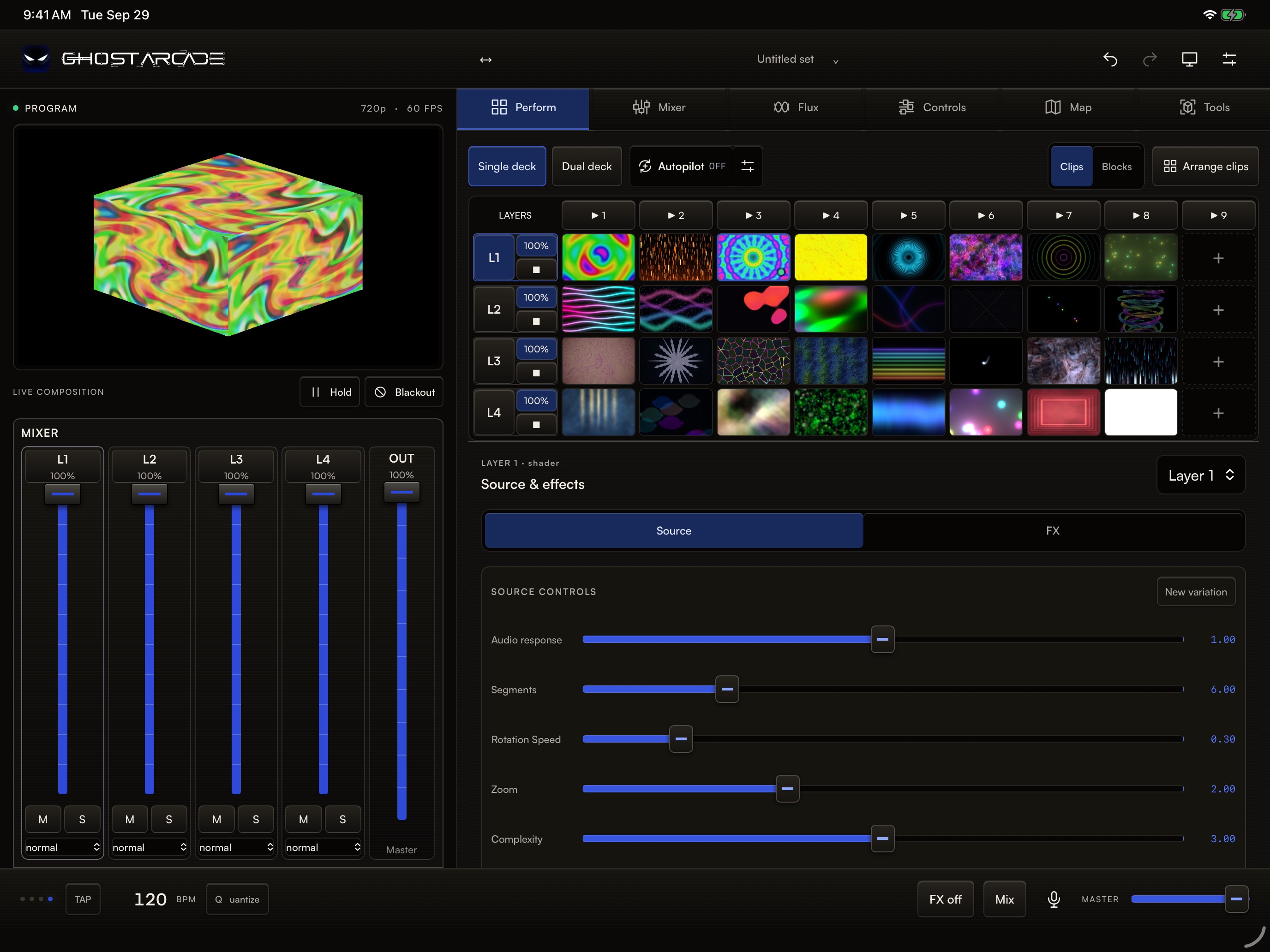Open L3 layer opacity 100% field

[536, 349]
